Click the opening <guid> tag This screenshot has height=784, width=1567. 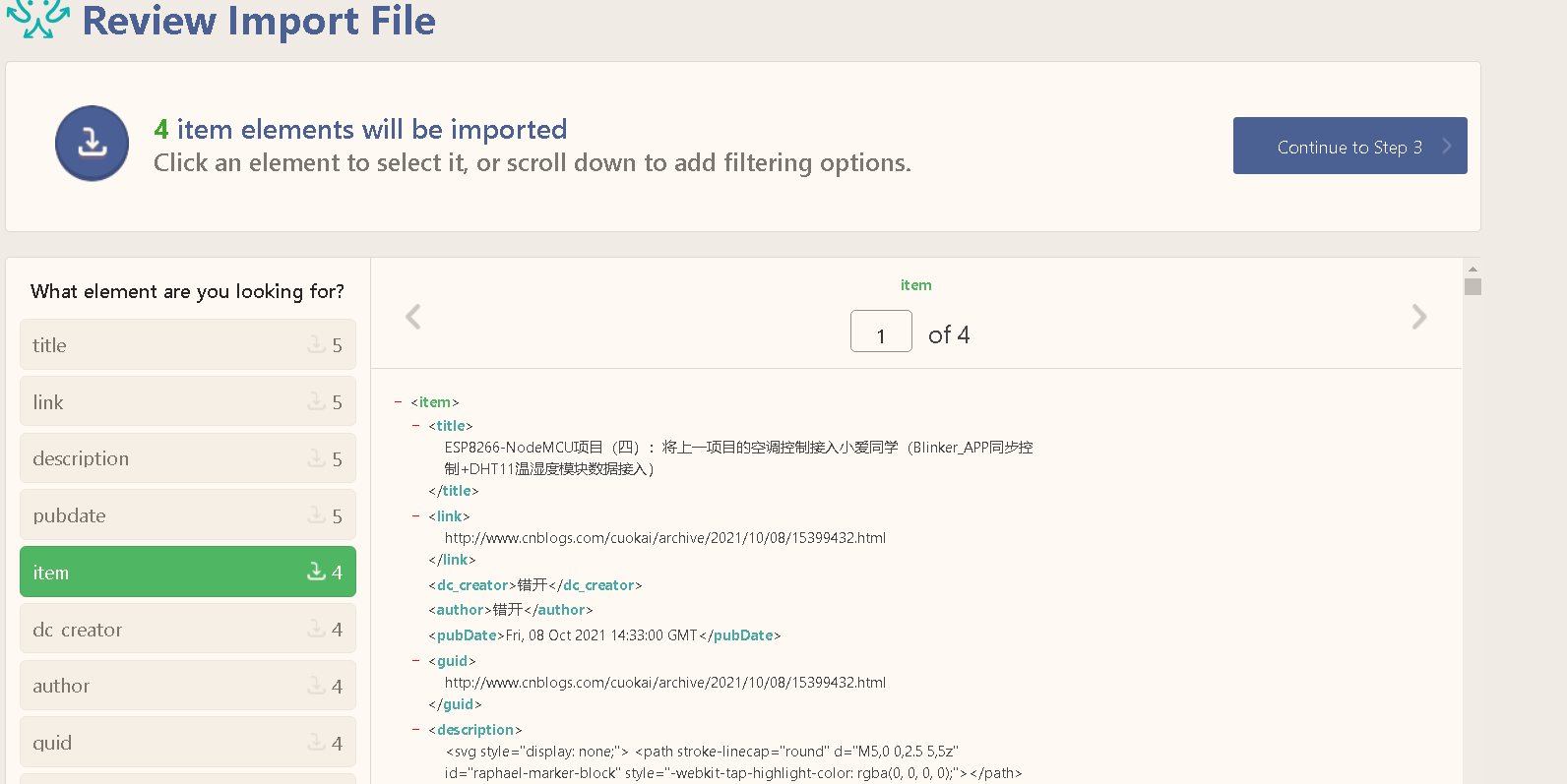pos(453,661)
